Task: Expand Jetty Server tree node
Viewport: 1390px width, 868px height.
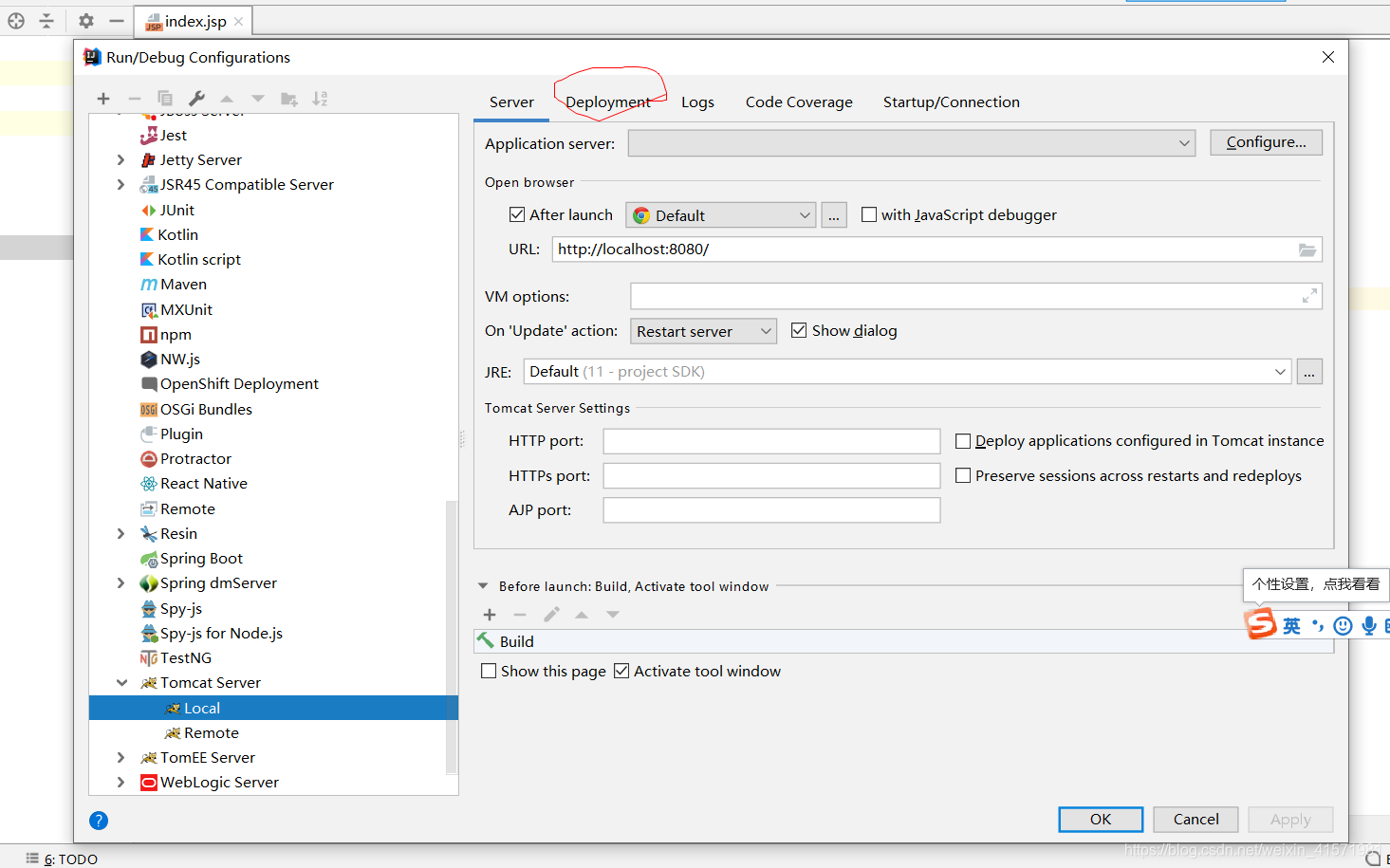Action: click(x=120, y=159)
